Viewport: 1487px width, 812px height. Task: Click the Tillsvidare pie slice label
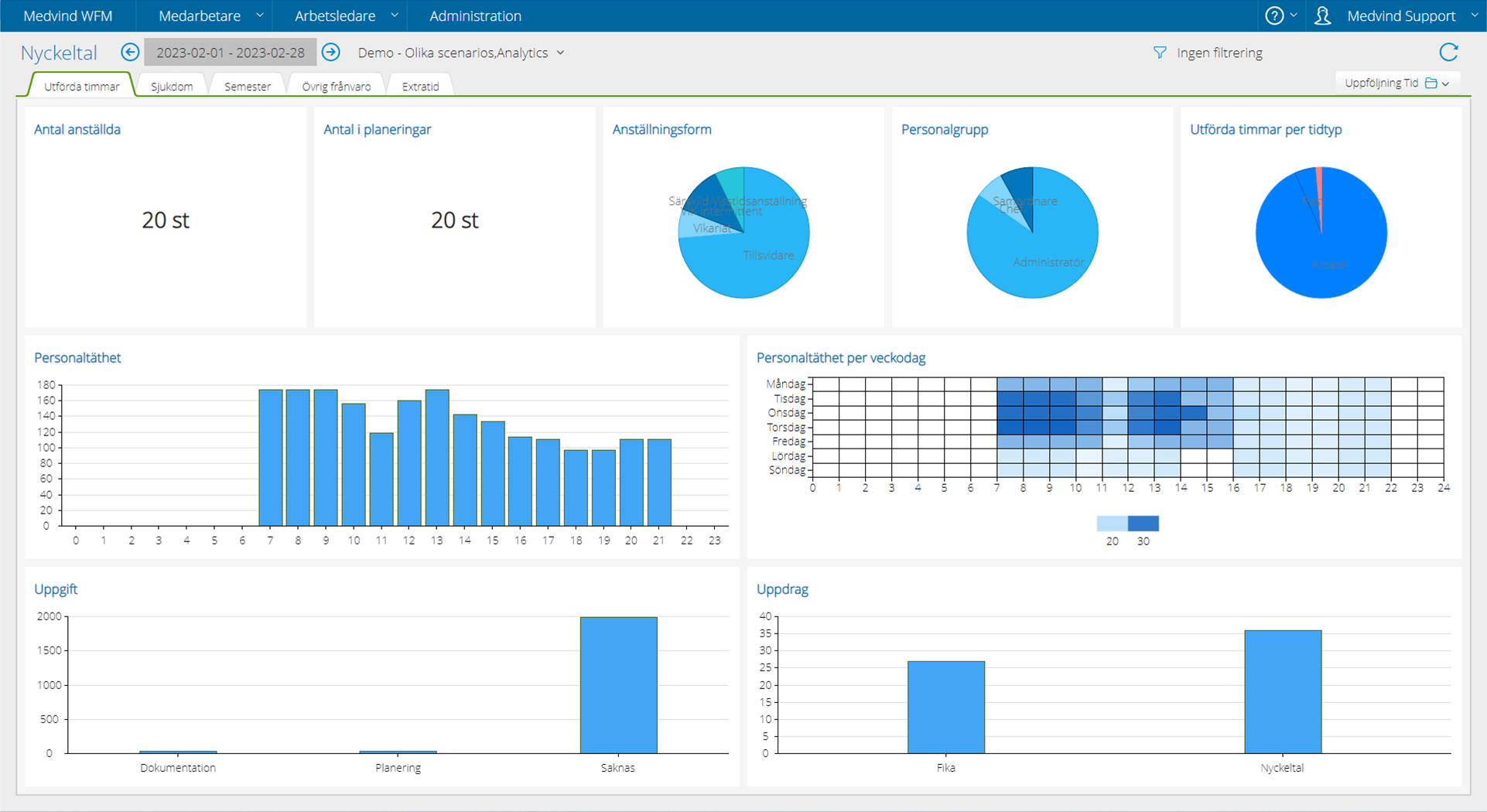pyautogui.click(x=768, y=255)
